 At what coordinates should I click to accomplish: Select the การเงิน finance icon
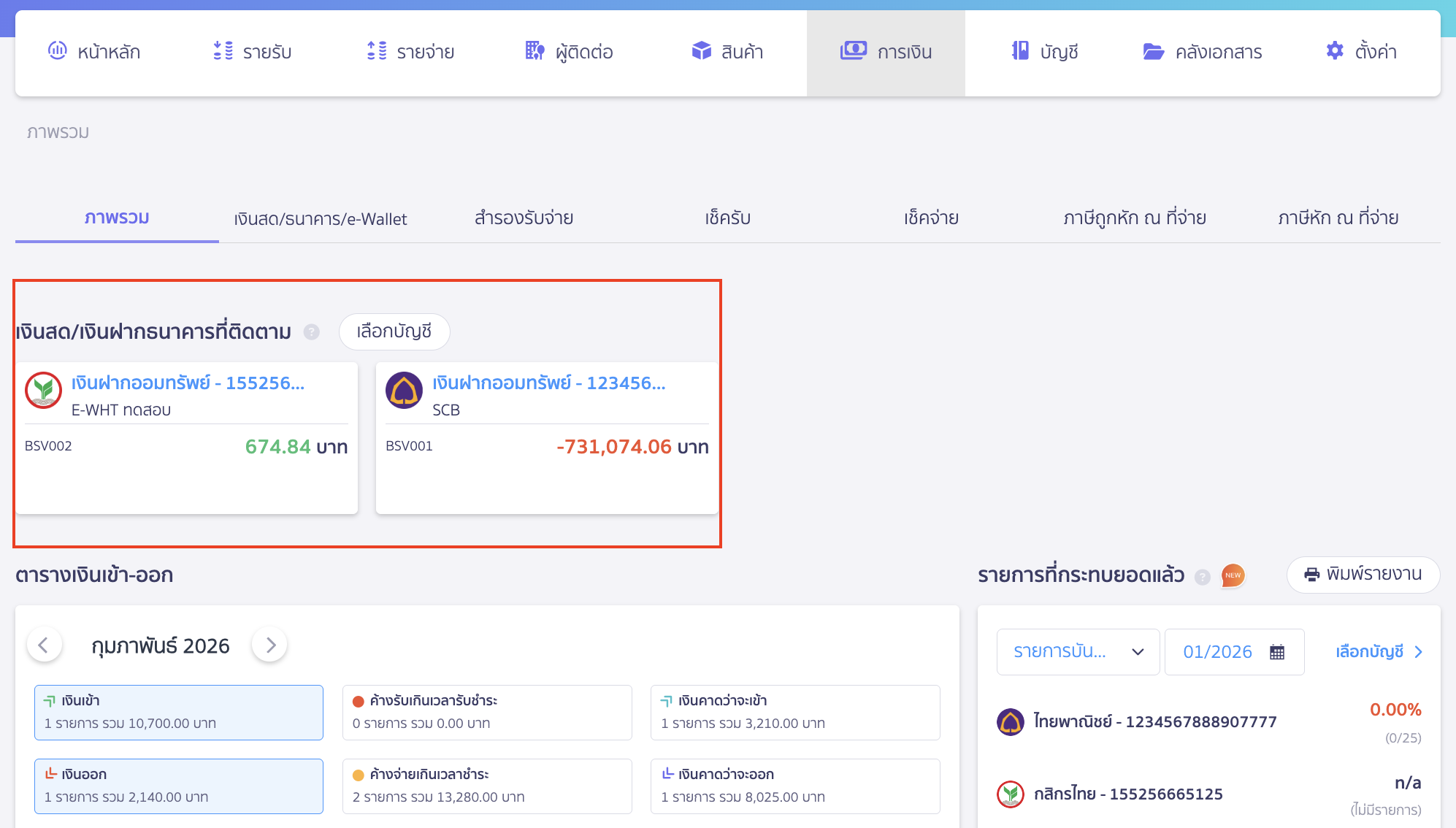coord(853,51)
